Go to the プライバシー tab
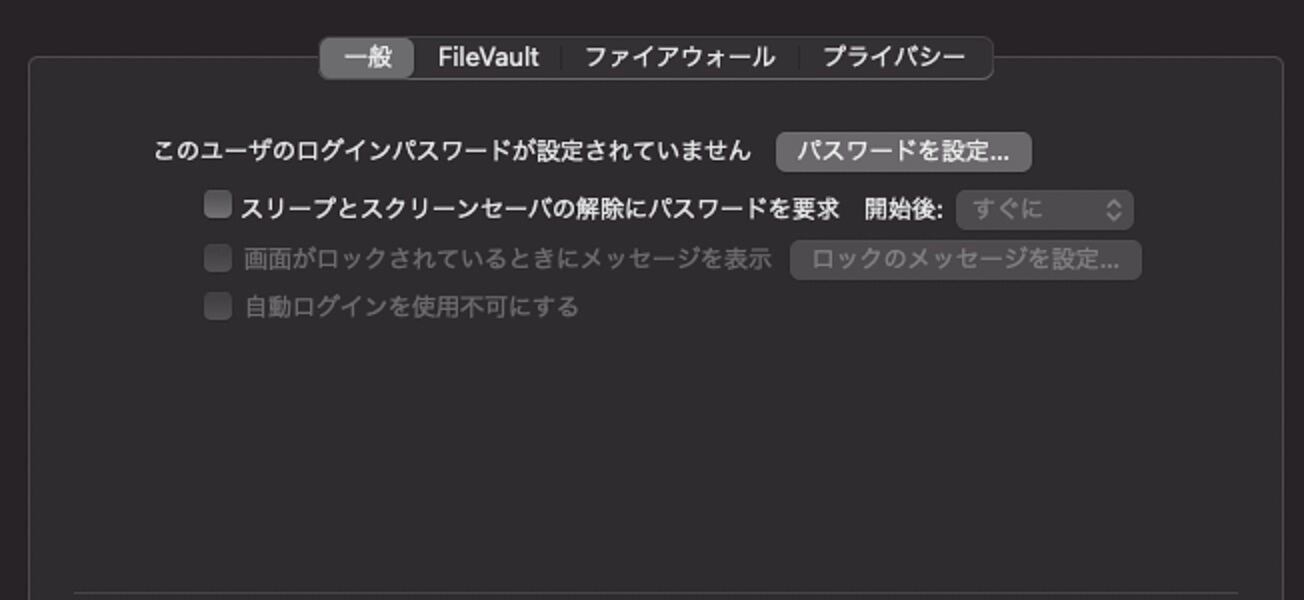1304x600 pixels. [895, 57]
